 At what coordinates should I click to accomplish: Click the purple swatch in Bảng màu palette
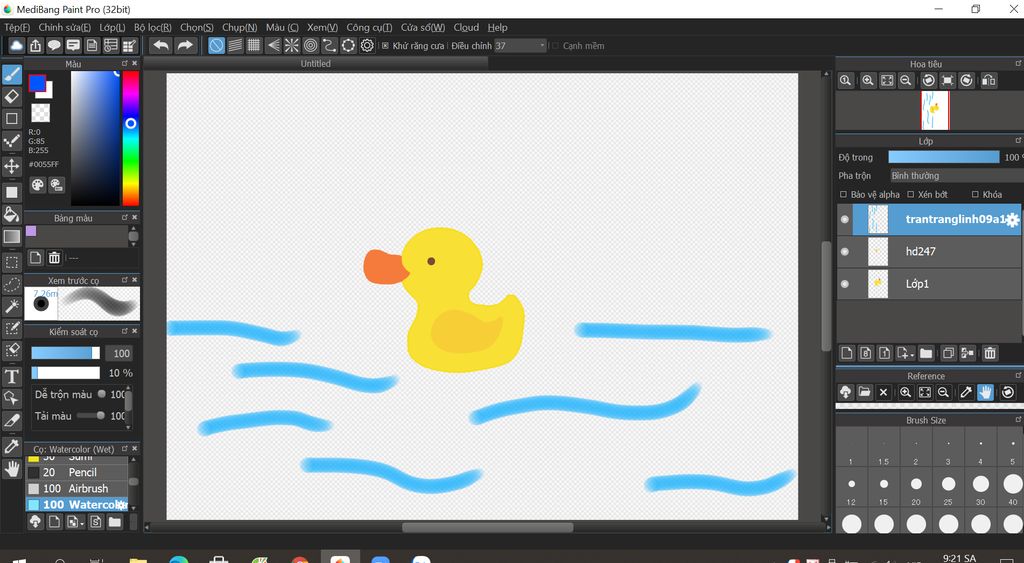click(31, 231)
